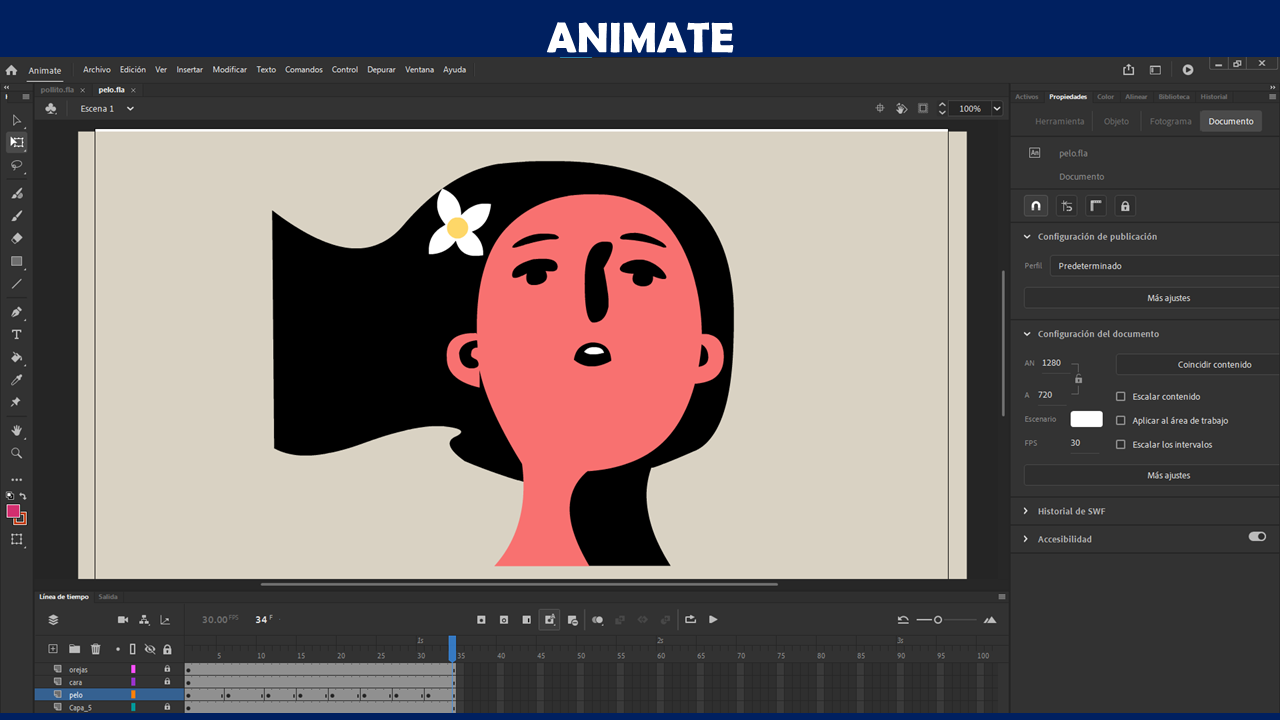Click the delete layer trash icon
Viewport: 1280px width, 720px height.
pyautogui.click(x=96, y=649)
